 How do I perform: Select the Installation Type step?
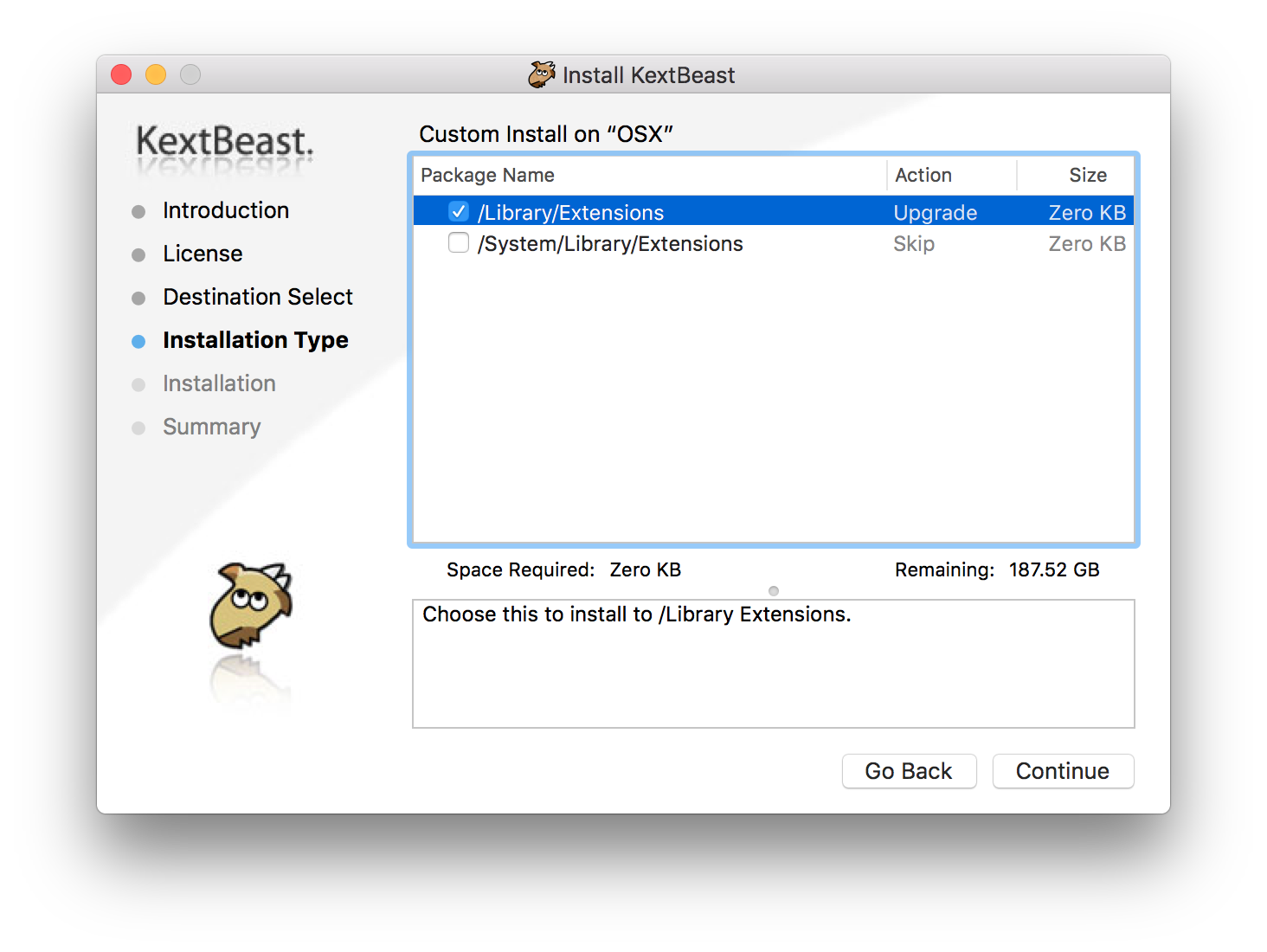(255, 340)
